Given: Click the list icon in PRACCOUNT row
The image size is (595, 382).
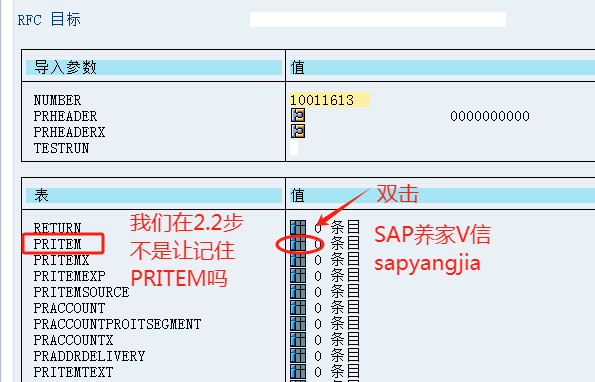Looking at the screenshot, I should pos(353,308).
